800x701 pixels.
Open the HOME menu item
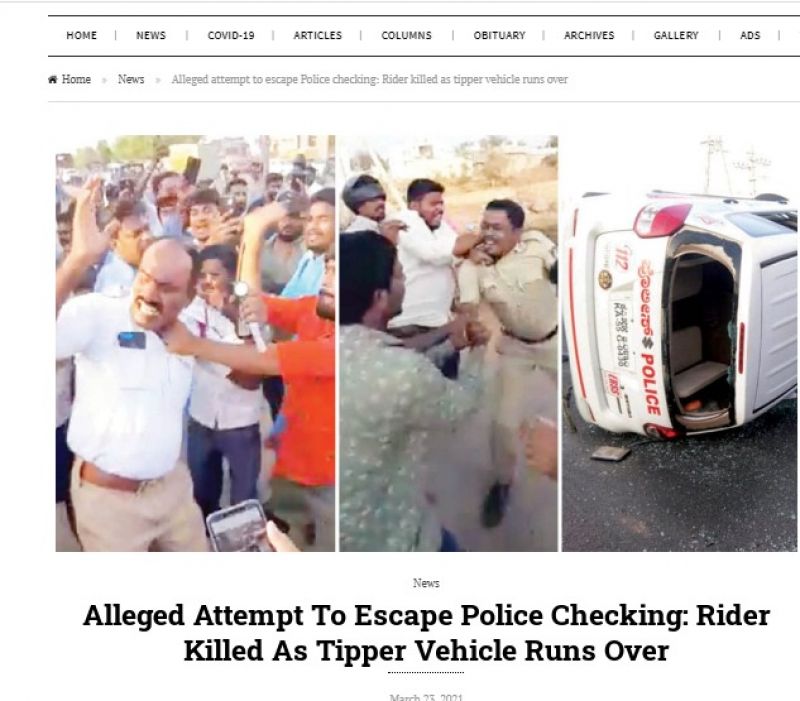pos(82,35)
